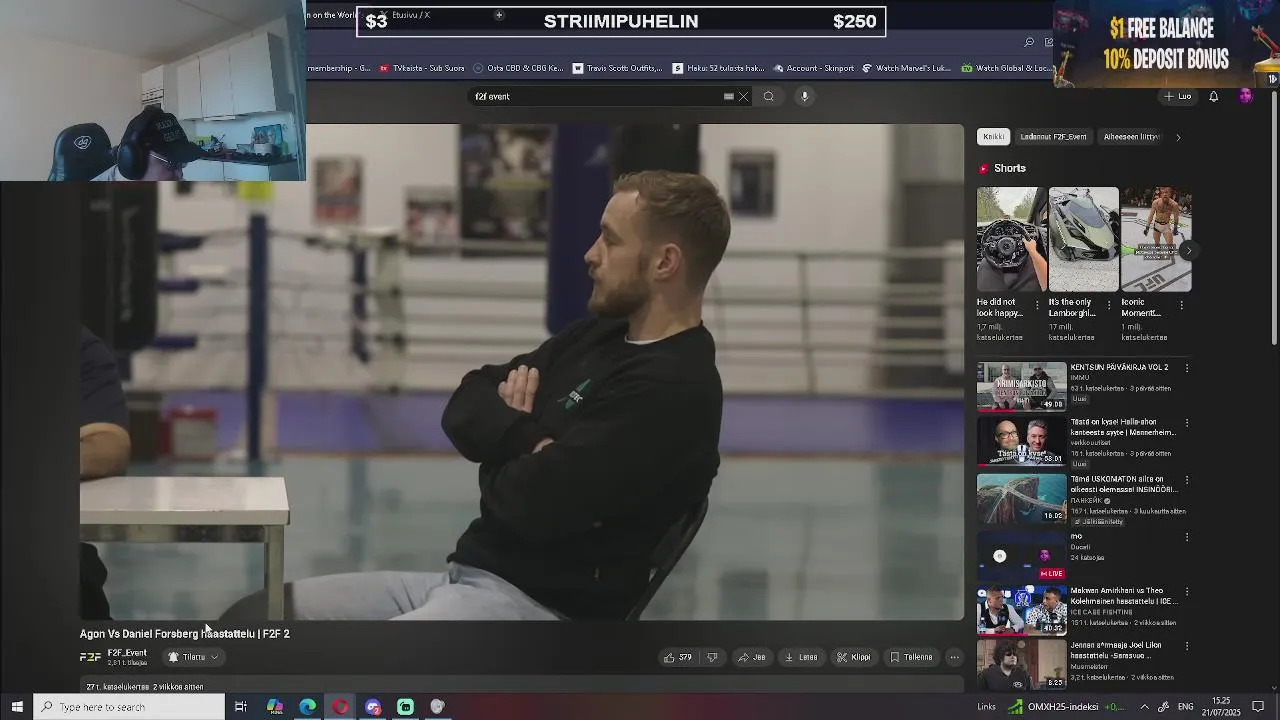Open Microsoft Edge from taskbar
This screenshot has width=1280, height=720.
click(308, 707)
